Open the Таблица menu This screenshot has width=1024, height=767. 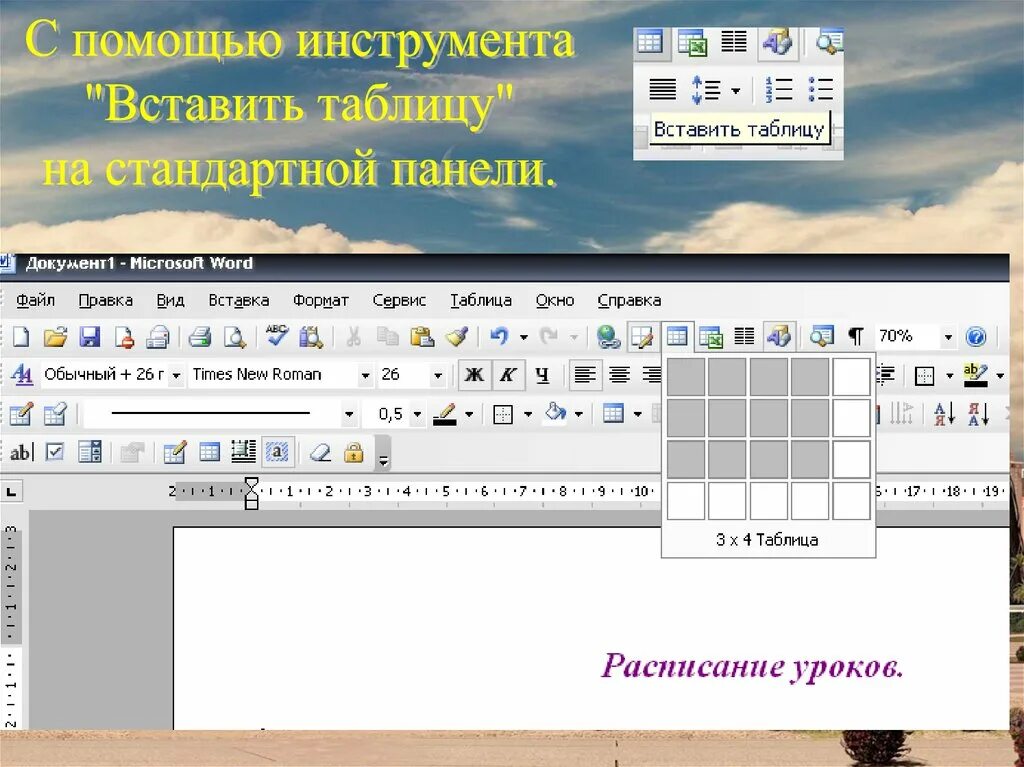(481, 300)
